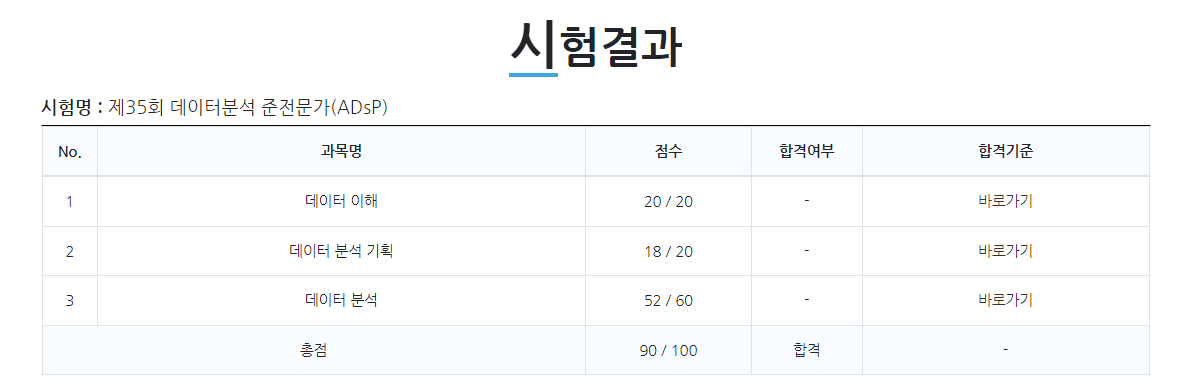Open 바로가기 link for 데이터 분석 기획 row
Viewport: 1193px width, 385px height.
(x=1005, y=251)
